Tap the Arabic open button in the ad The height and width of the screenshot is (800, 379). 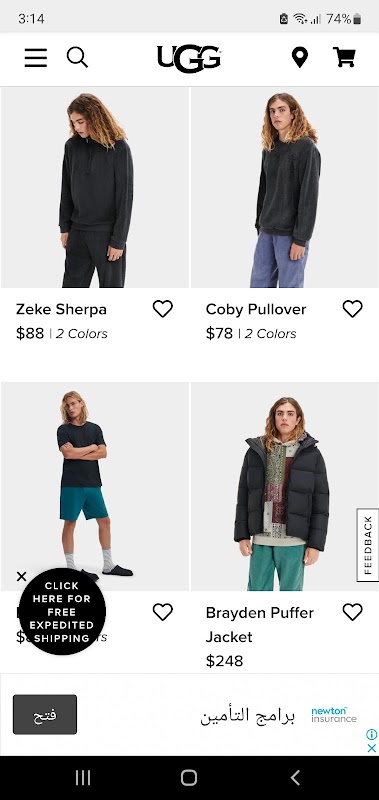45,714
